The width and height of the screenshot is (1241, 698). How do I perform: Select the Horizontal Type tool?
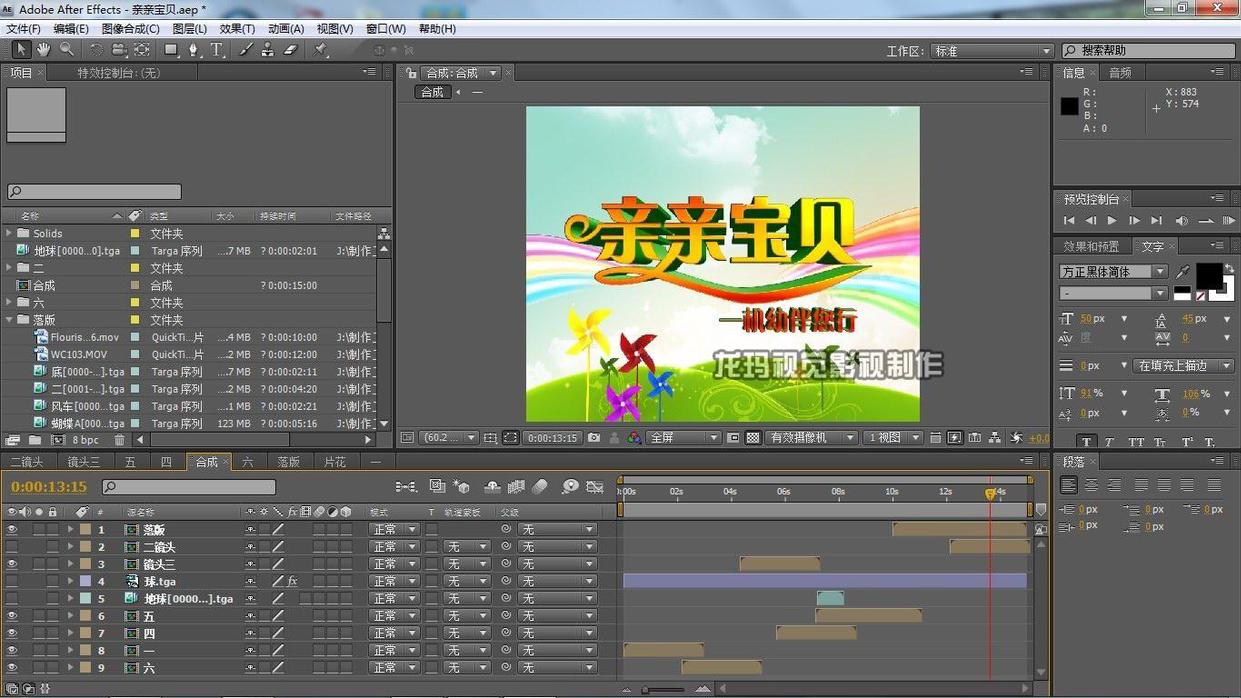[217, 50]
